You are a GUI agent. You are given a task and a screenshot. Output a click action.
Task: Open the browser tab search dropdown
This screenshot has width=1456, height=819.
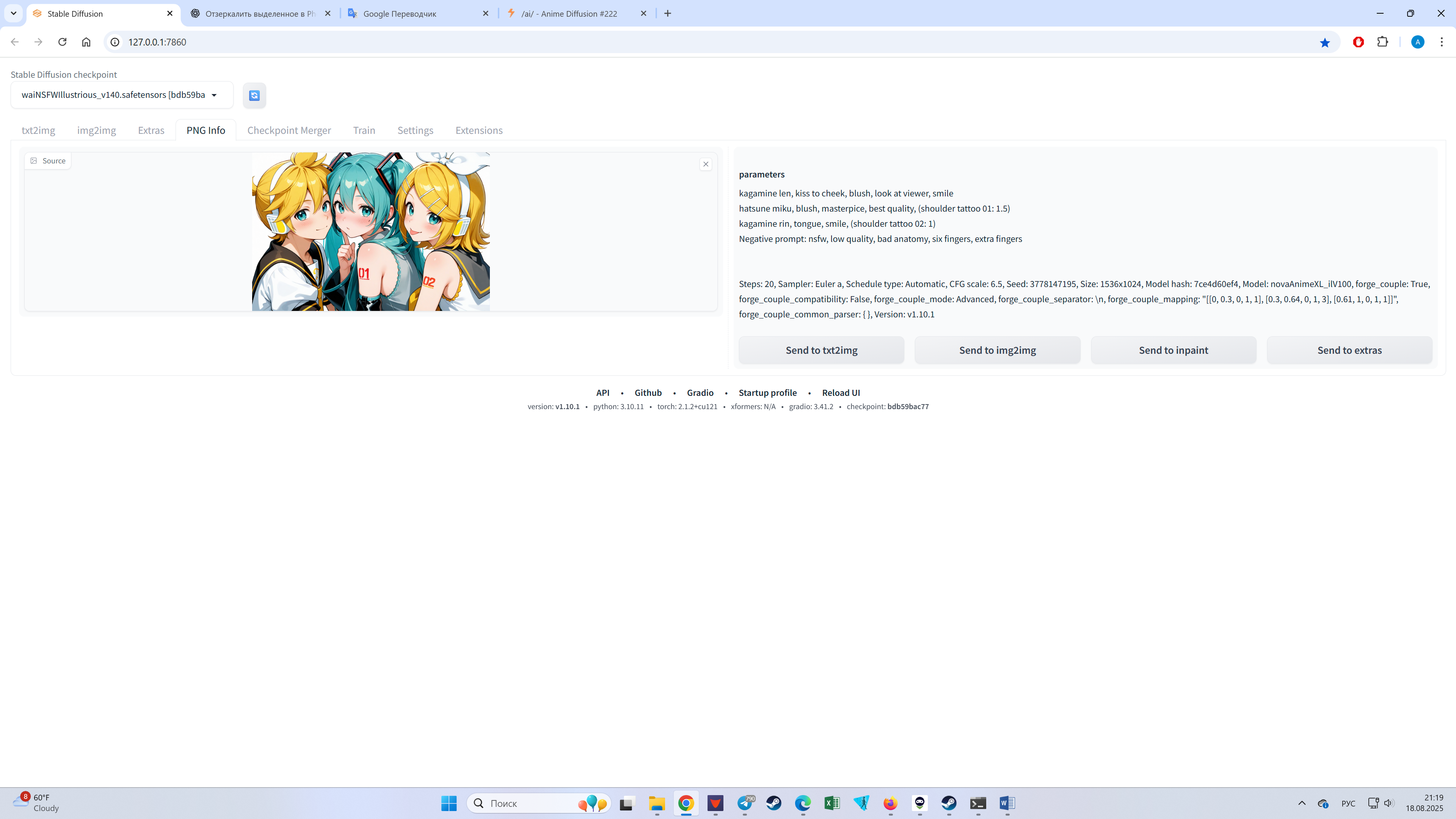click(14, 13)
